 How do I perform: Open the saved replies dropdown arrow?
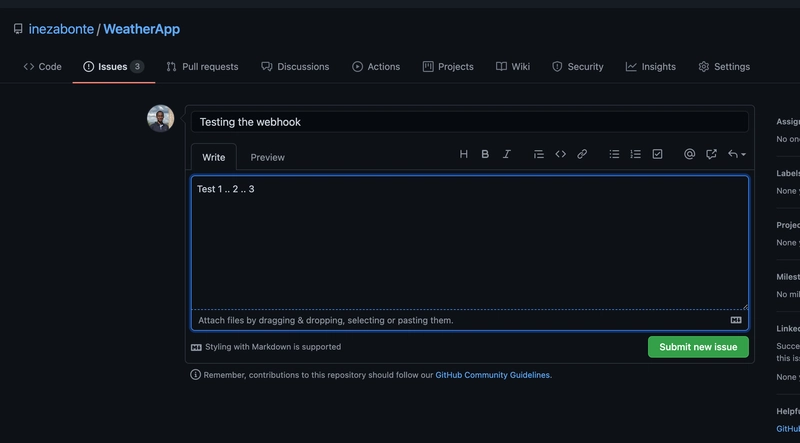pos(737,154)
